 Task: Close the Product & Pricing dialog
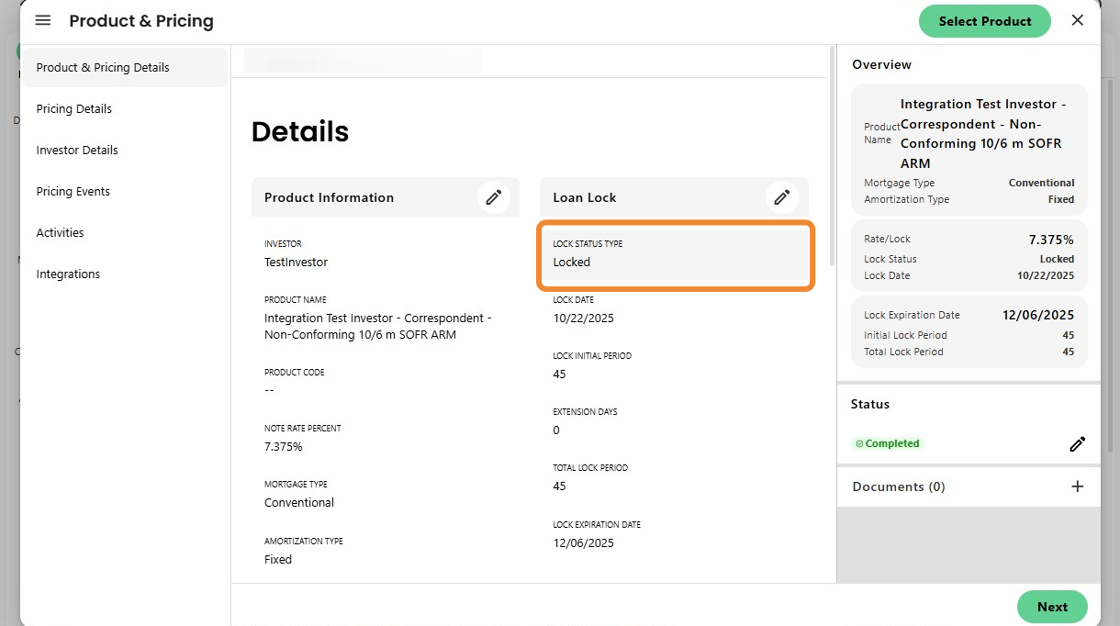click(1077, 21)
